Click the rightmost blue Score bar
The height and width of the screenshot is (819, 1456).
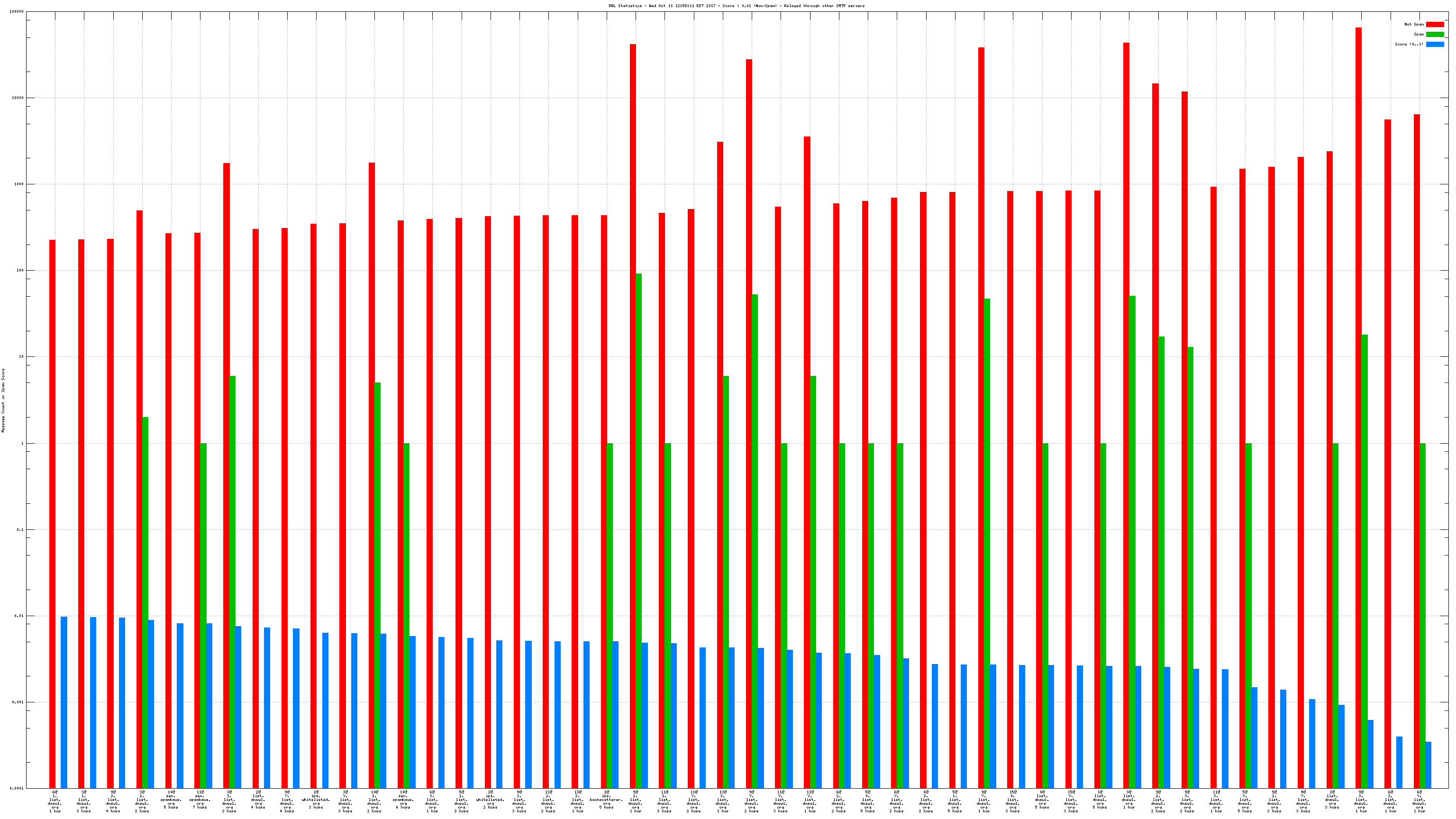[1429, 765]
